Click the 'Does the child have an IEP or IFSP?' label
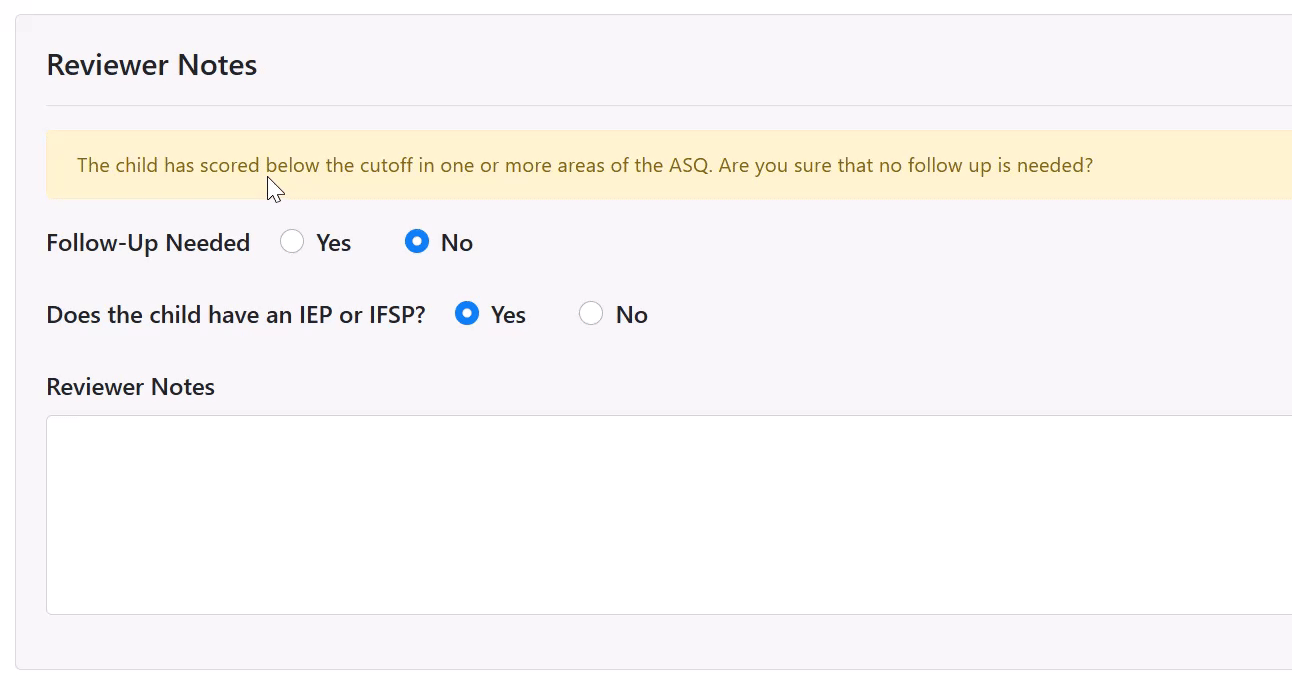 (236, 315)
